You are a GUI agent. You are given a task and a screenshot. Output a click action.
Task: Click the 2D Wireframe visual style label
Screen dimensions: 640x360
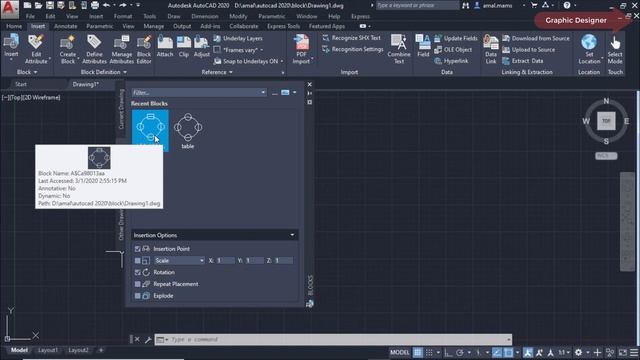click(x=41, y=98)
